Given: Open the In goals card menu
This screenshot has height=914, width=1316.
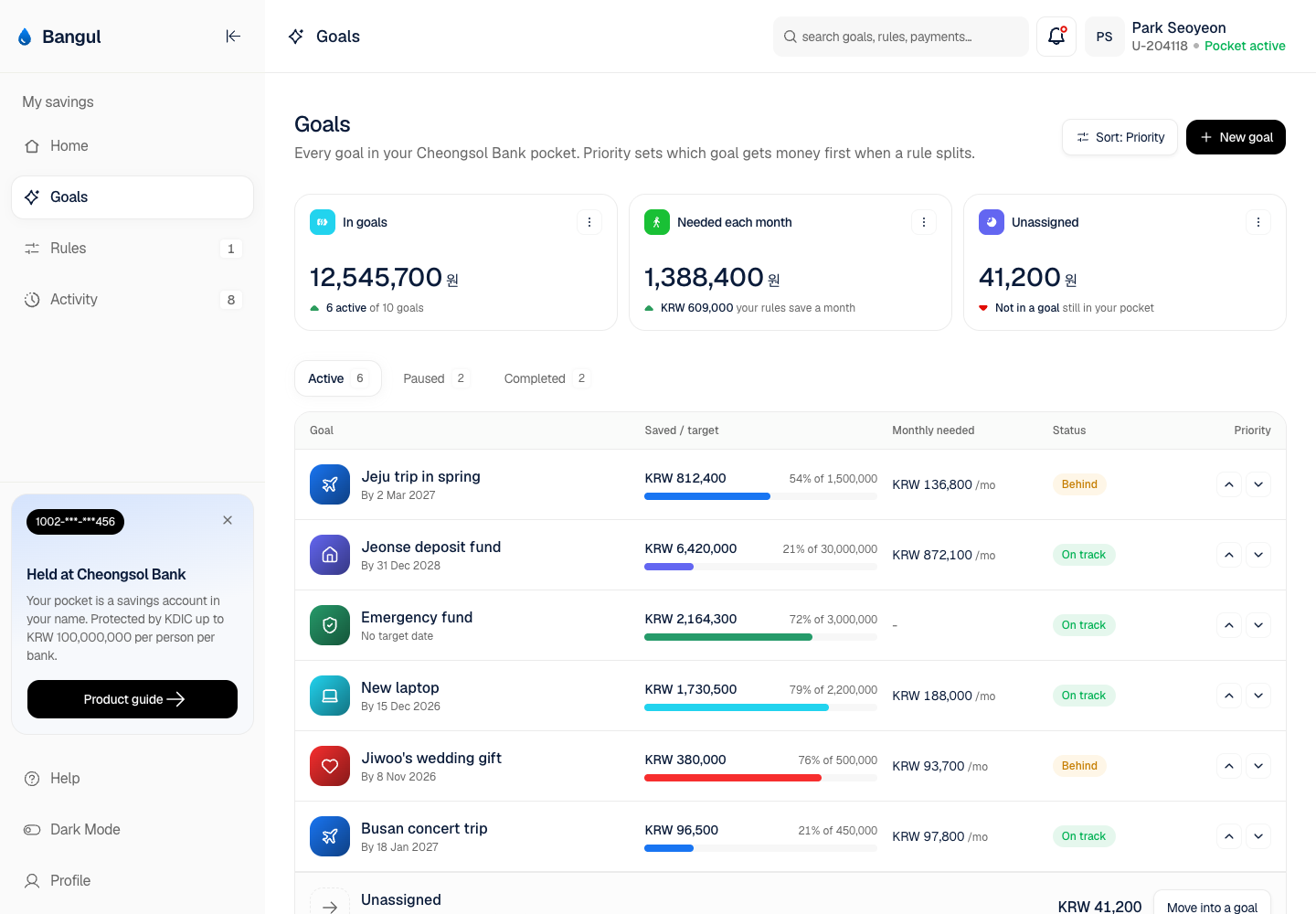Looking at the screenshot, I should tap(589, 222).
